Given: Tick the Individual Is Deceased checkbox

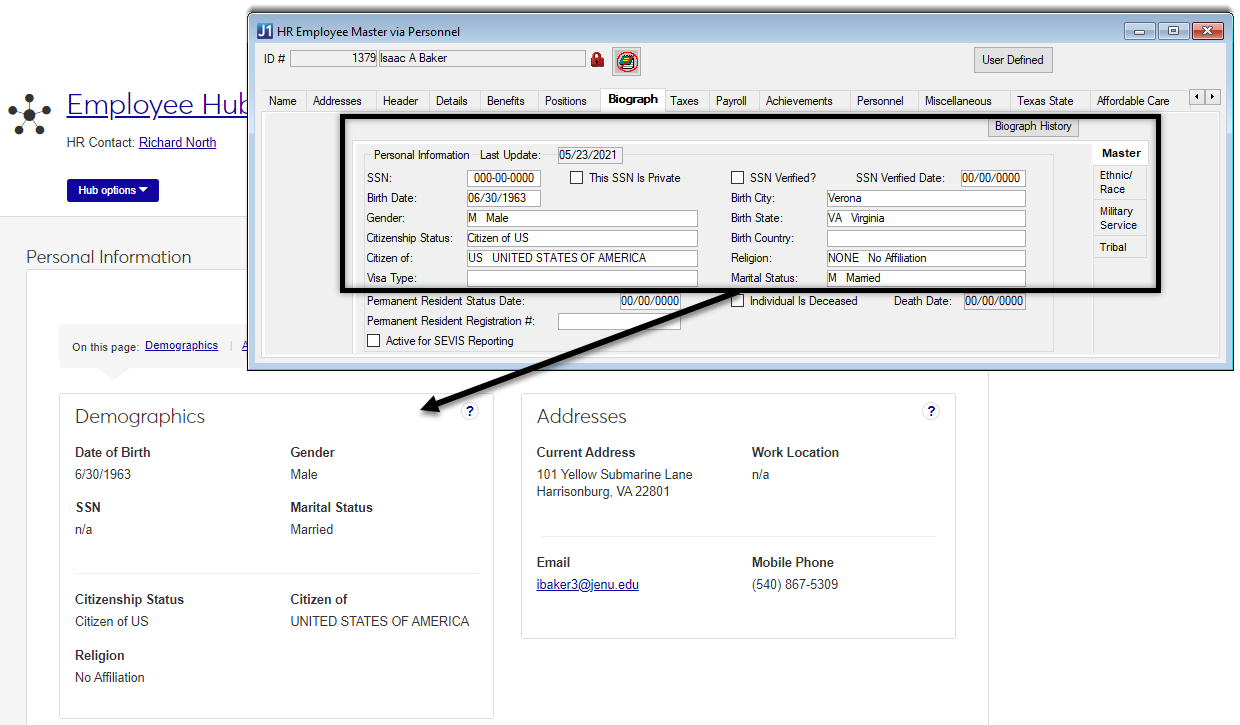Looking at the screenshot, I should [738, 301].
